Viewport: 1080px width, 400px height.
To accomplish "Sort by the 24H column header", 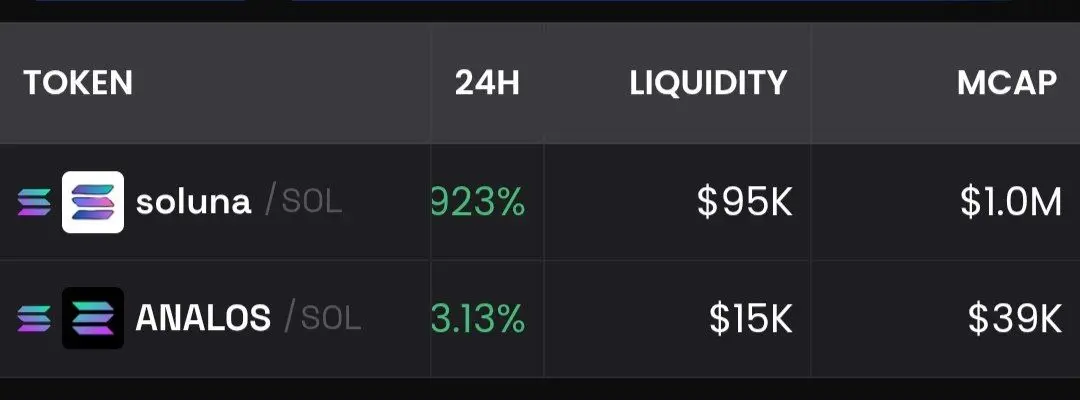I will click(487, 83).
